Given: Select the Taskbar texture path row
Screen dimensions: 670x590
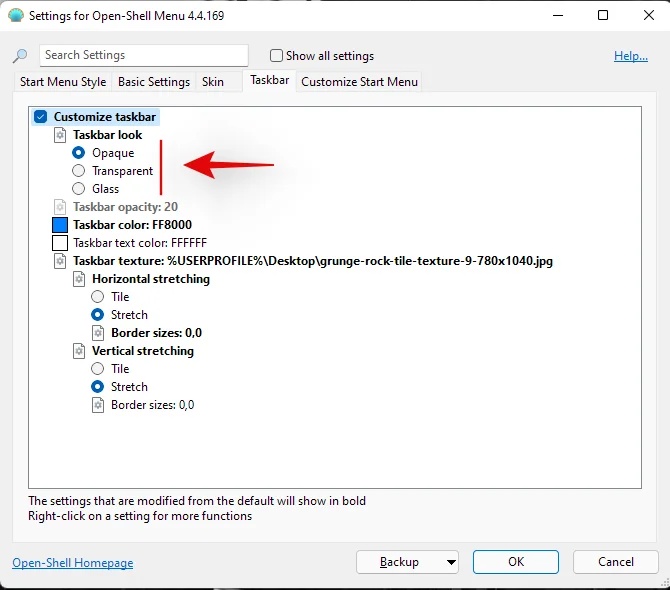Looking at the screenshot, I should (x=313, y=261).
